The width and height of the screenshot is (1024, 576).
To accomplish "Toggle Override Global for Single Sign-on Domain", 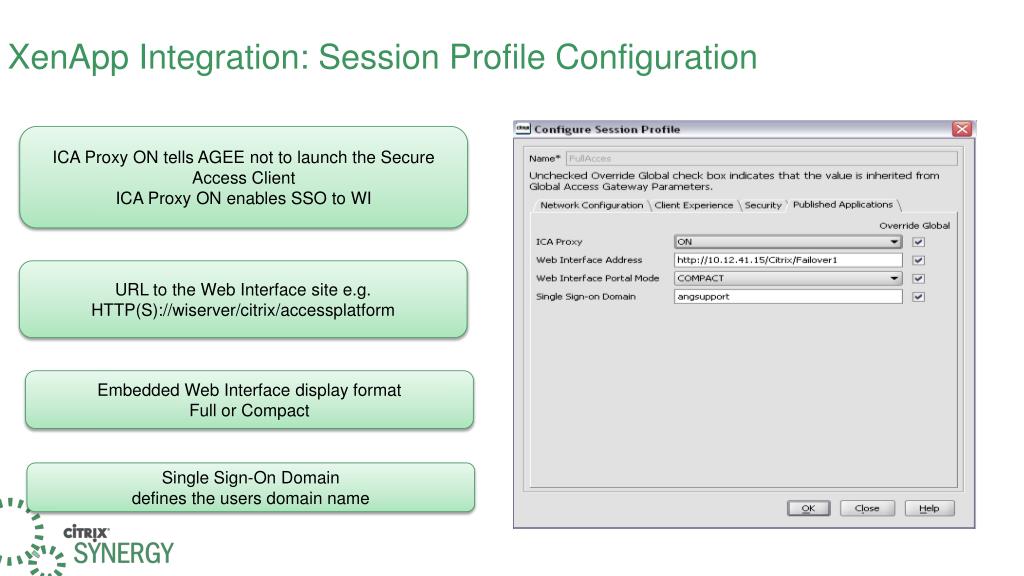I will pos(919,297).
